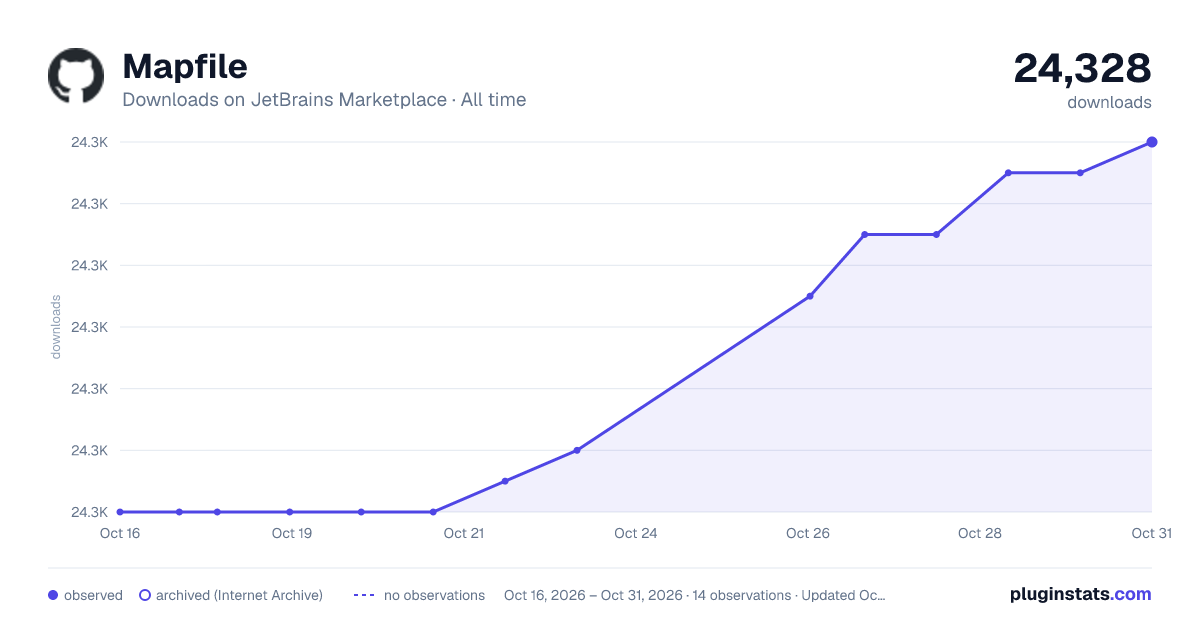Click the 24,328 total downloads figure
This screenshot has height=630, width=1200.
(x=1082, y=68)
